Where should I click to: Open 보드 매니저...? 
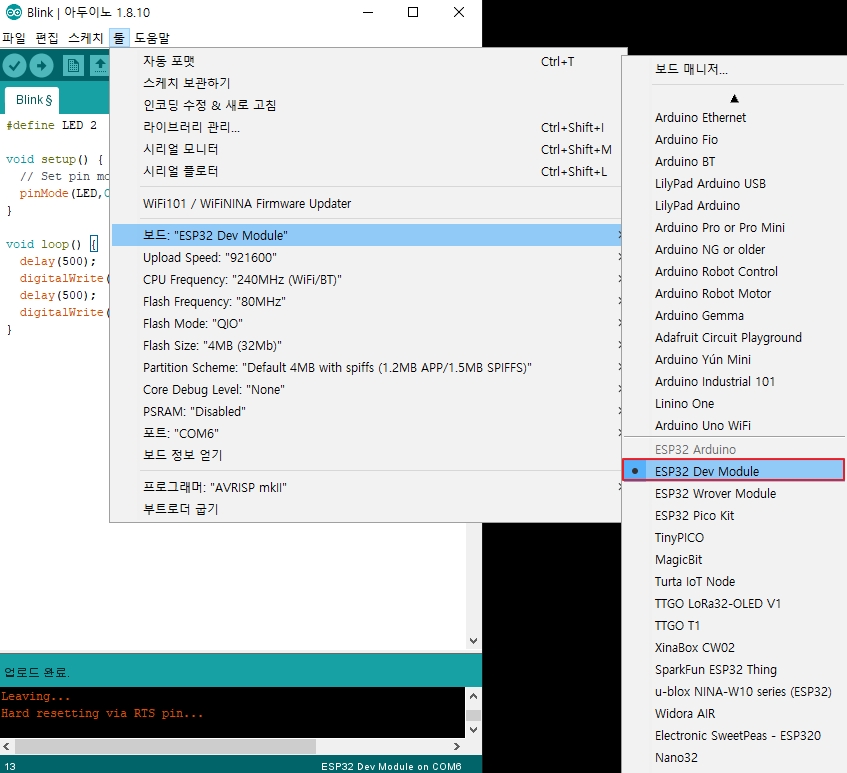pyautogui.click(x=733, y=69)
